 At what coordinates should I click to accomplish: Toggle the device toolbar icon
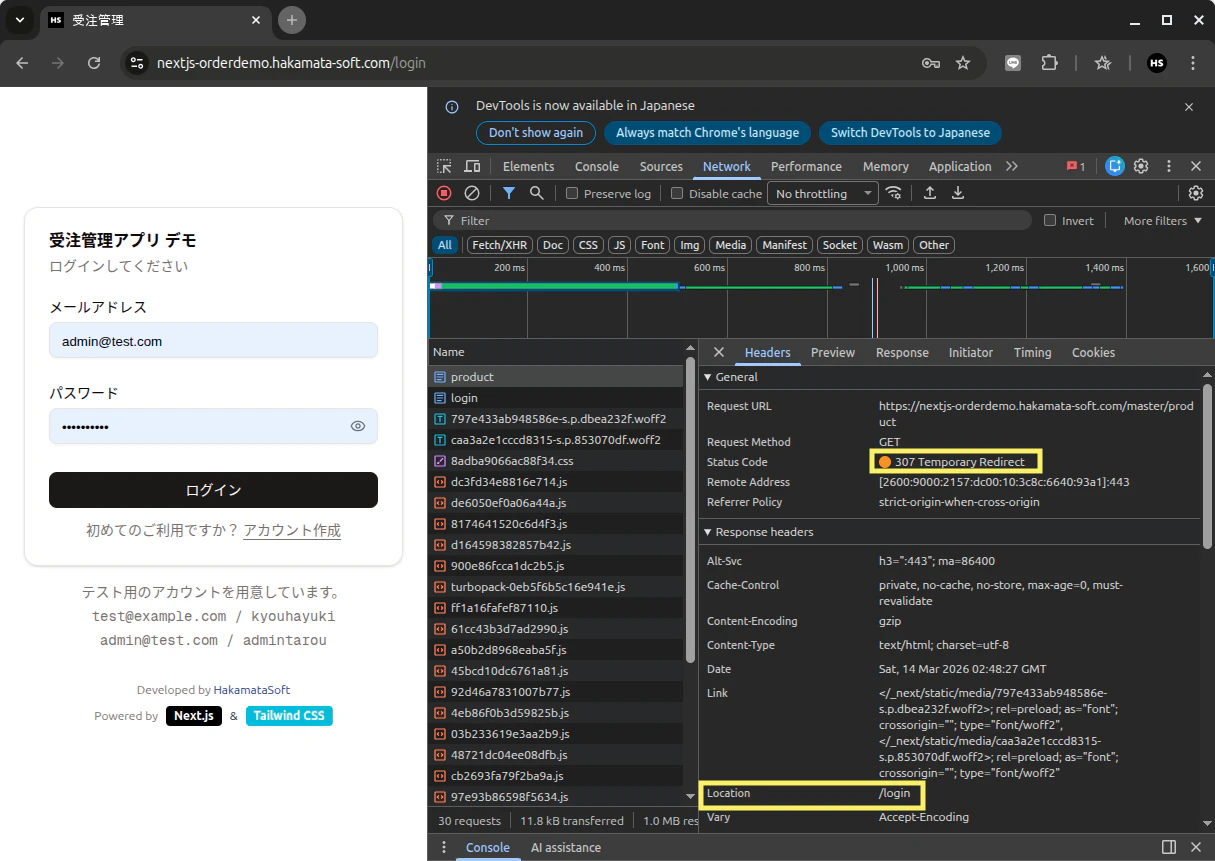[x=472, y=166]
